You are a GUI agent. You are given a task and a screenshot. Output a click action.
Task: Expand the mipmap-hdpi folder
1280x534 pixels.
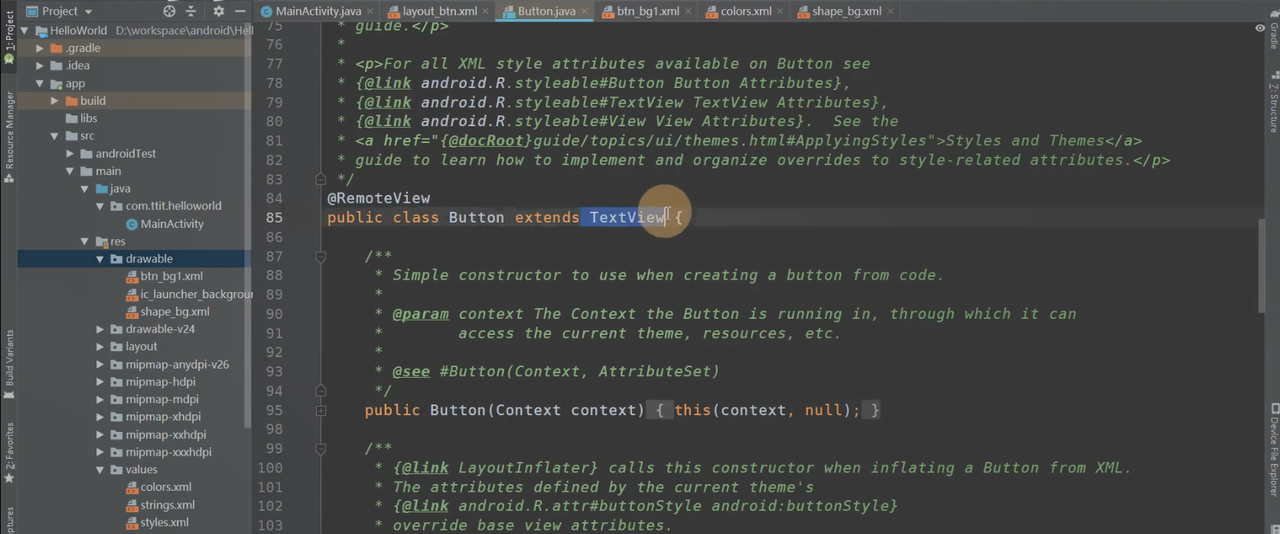click(100, 382)
